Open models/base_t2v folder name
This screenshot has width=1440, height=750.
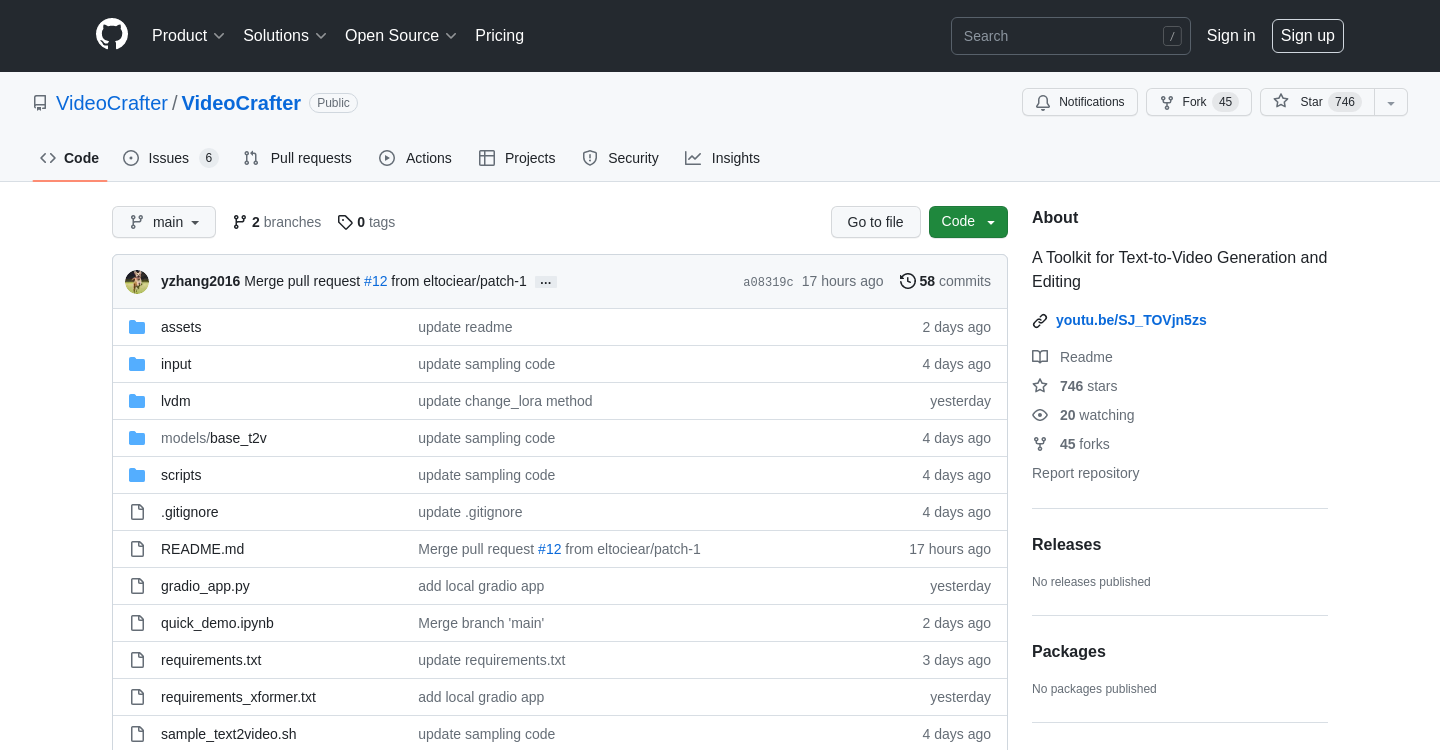[x=214, y=438]
